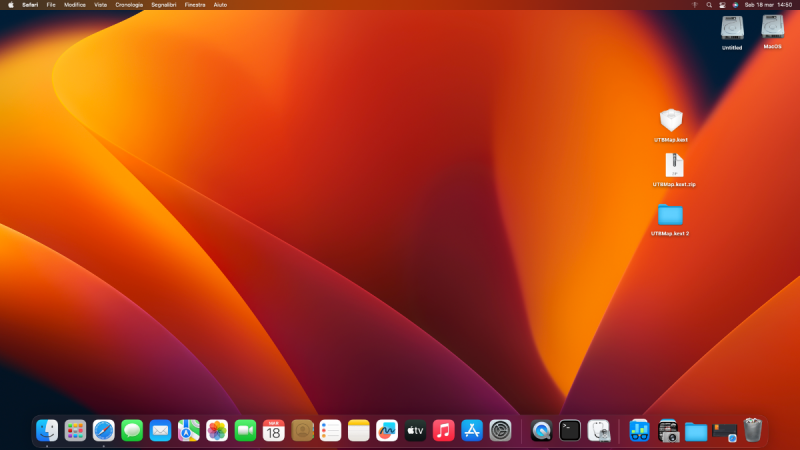Activate Siri from menu bar
Viewport: 800px width, 450px height.
point(735,5)
